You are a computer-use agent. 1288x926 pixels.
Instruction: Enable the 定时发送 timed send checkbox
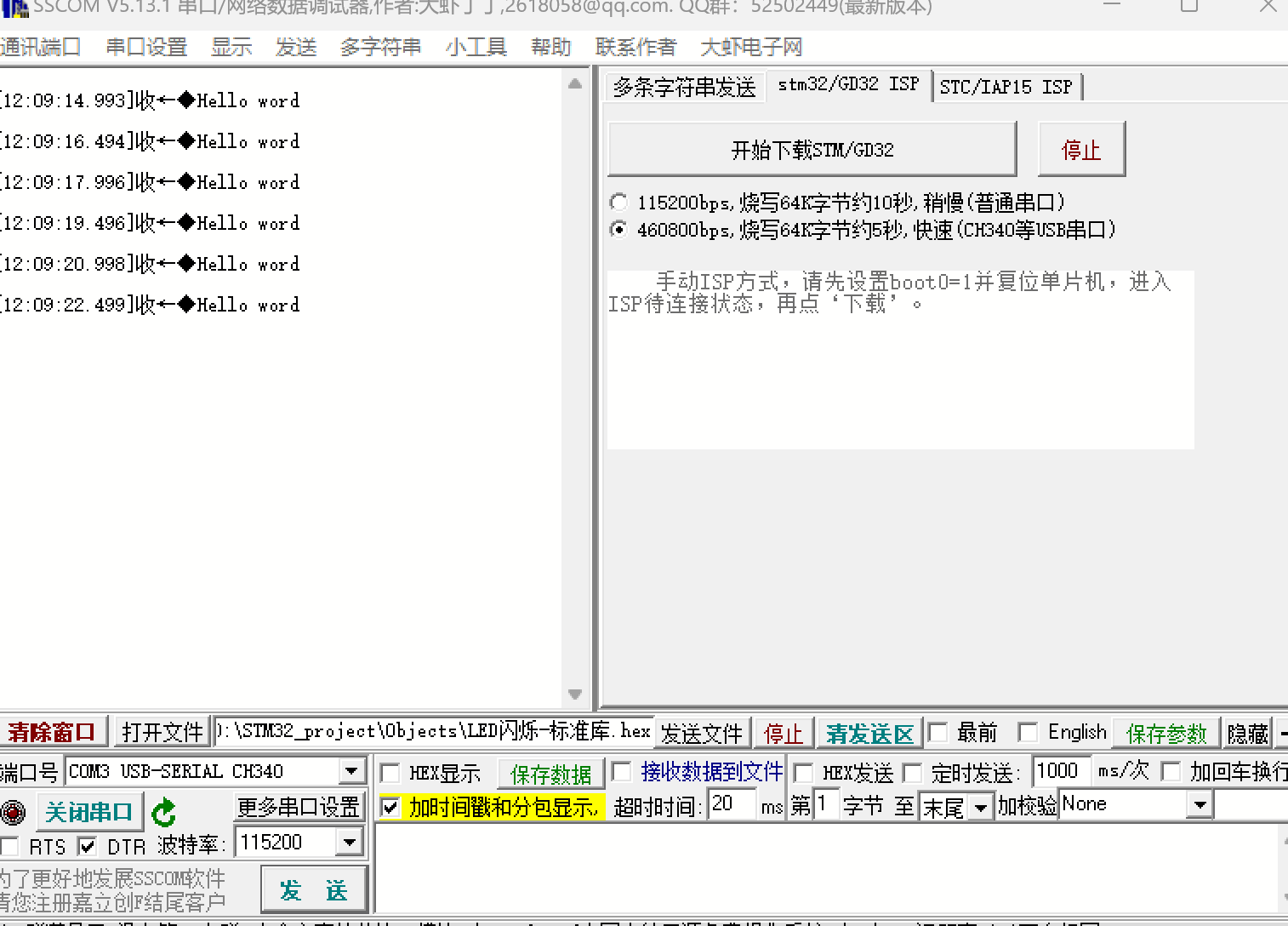[912, 773]
